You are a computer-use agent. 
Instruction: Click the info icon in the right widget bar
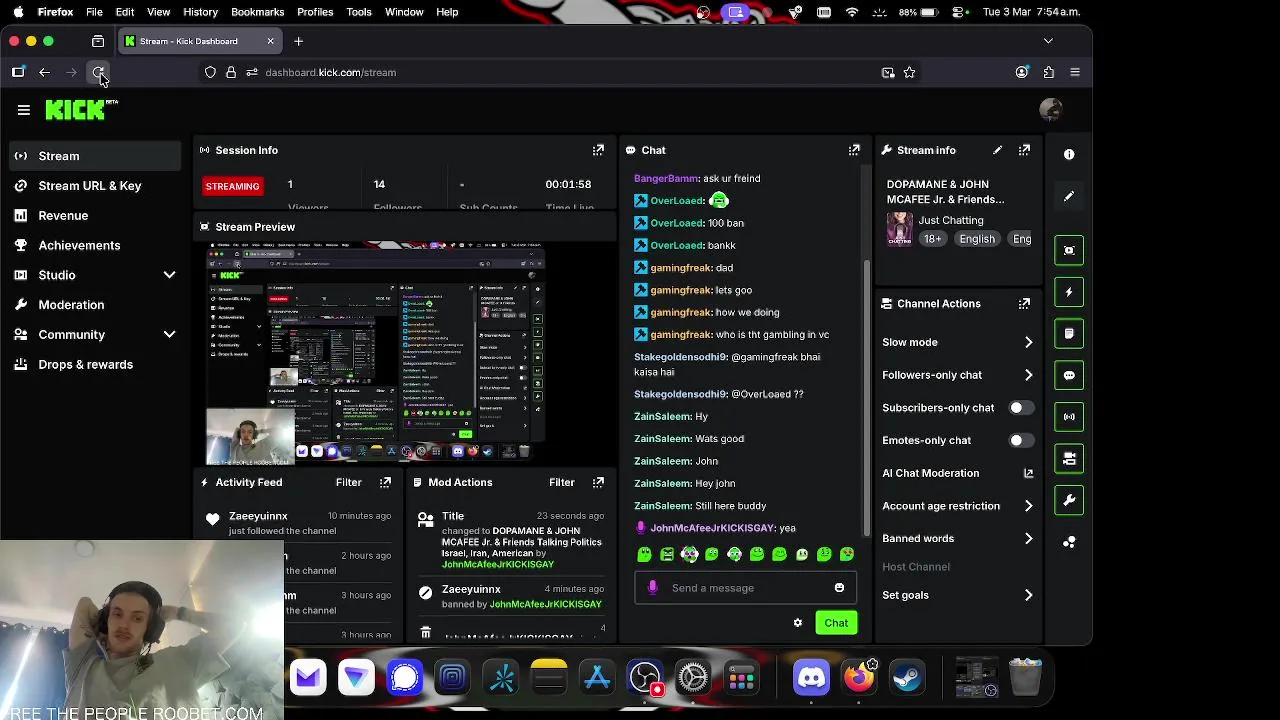(x=1069, y=154)
